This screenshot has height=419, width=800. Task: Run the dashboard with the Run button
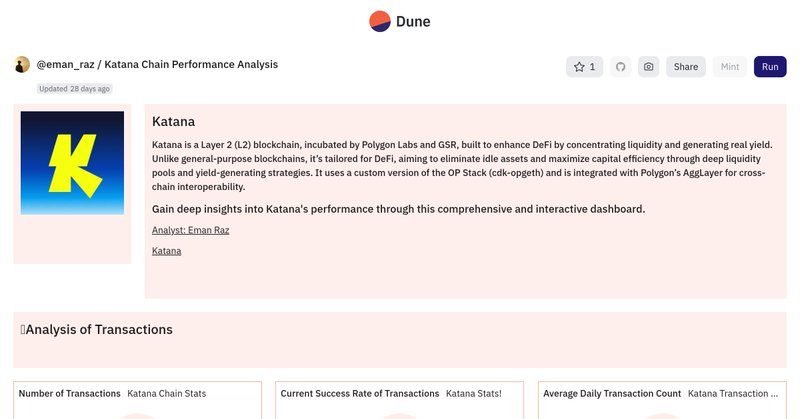click(x=770, y=67)
